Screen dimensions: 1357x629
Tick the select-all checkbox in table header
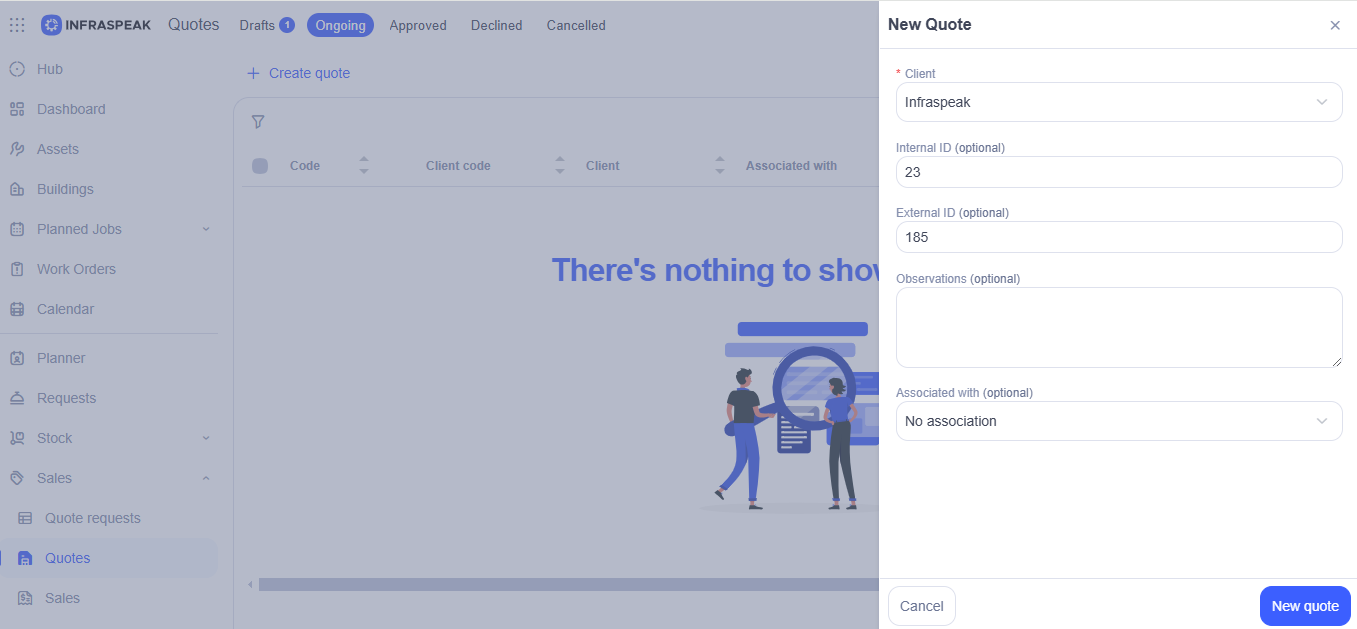click(260, 166)
